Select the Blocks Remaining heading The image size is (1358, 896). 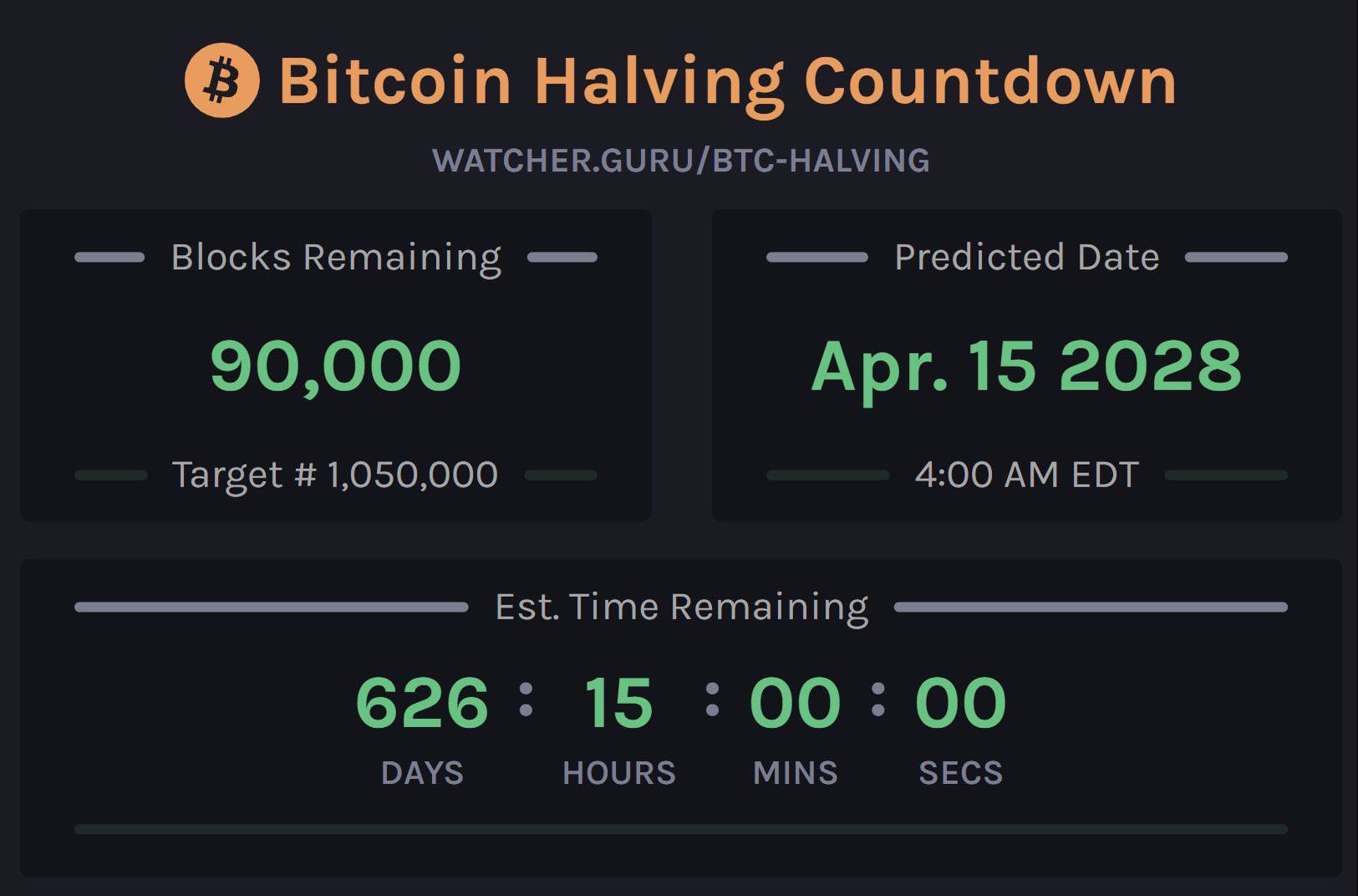pos(336,257)
